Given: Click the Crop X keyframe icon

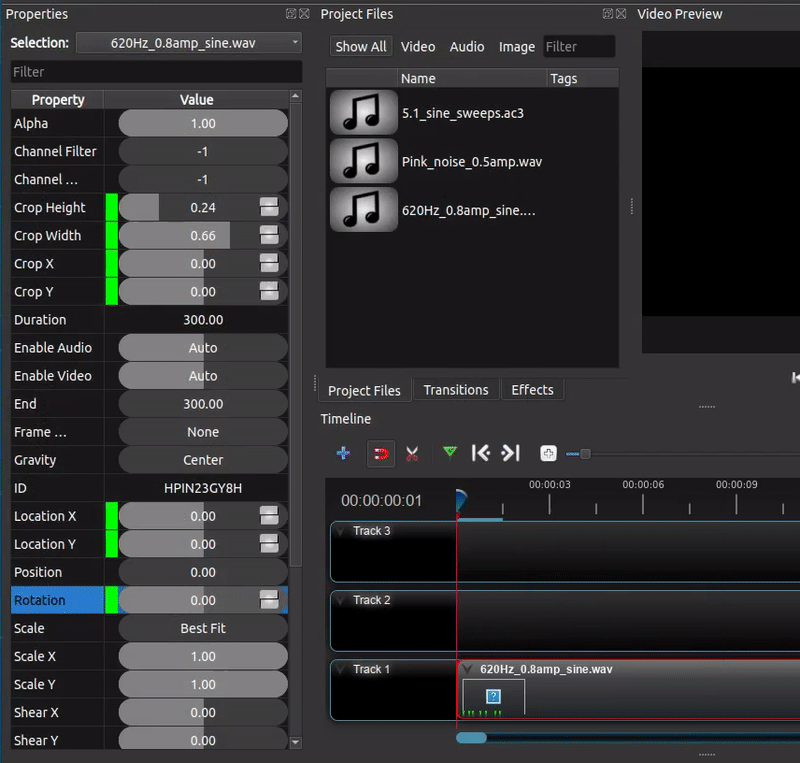Looking at the screenshot, I should coord(269,263).
